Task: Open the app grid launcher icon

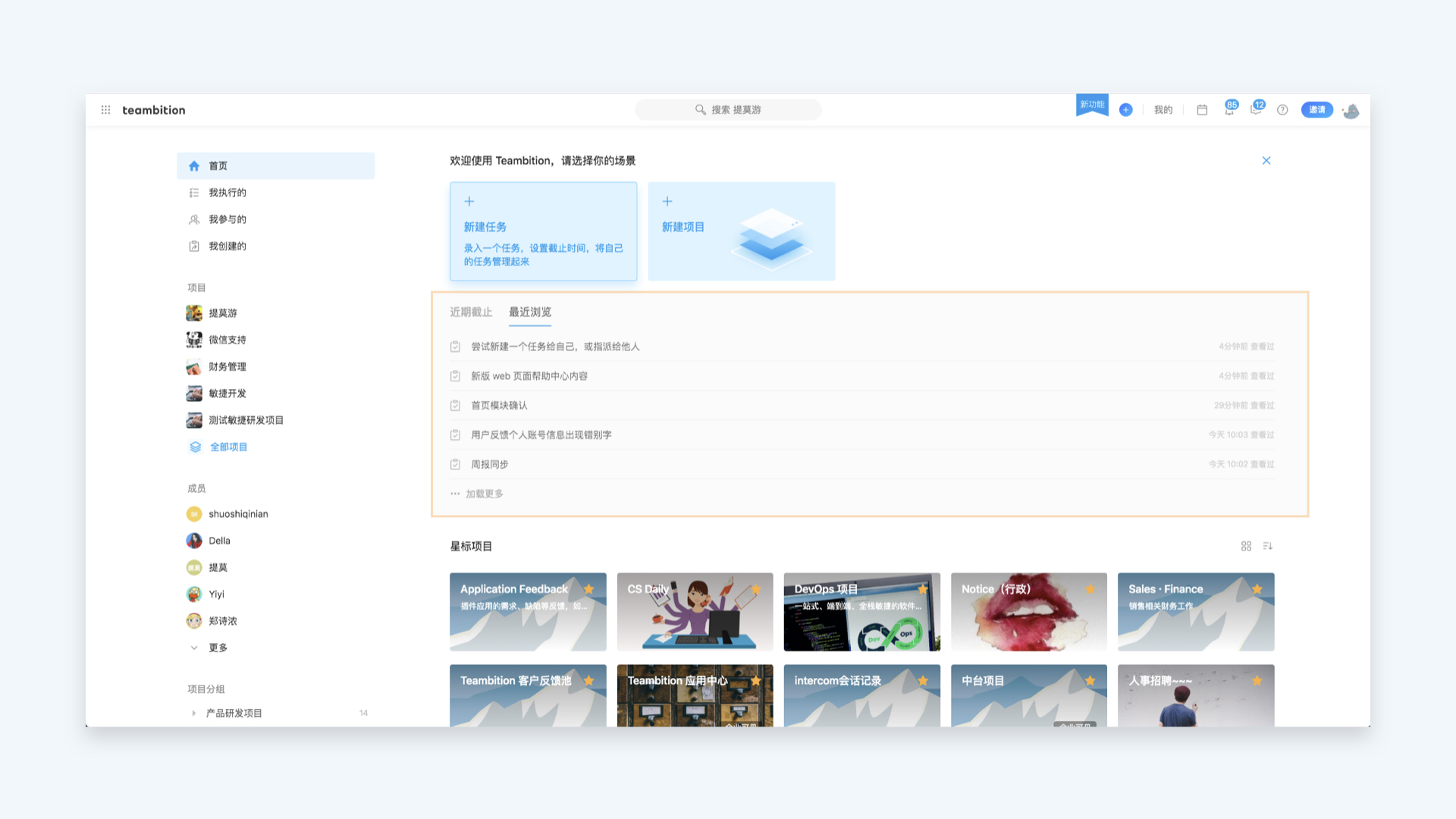Action: (105, 110)
